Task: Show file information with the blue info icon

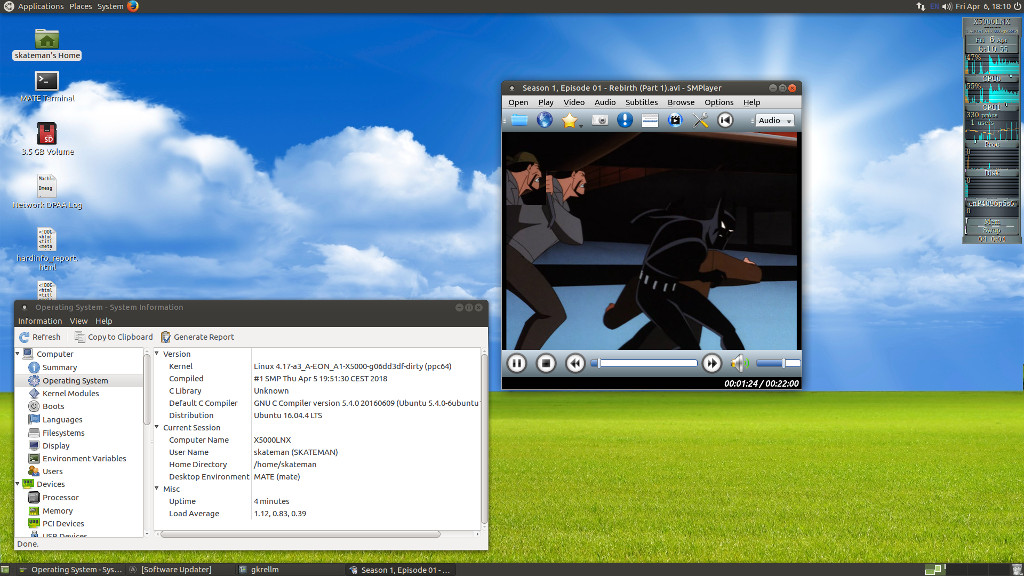Action: [x=625, y=120]
